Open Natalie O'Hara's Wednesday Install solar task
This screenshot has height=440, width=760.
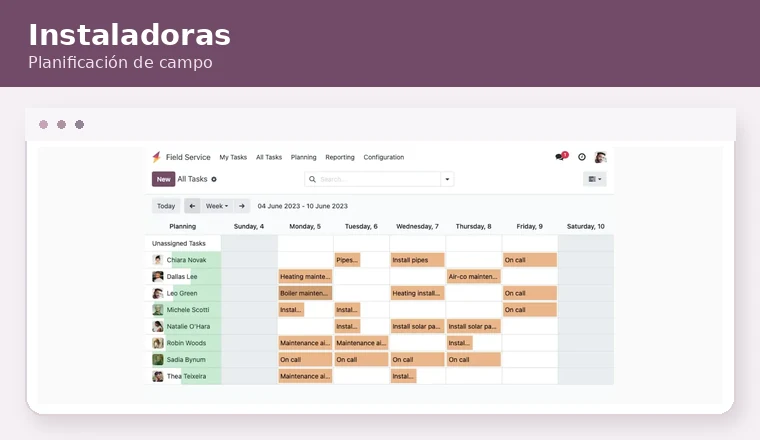click(x=417, y=326)
